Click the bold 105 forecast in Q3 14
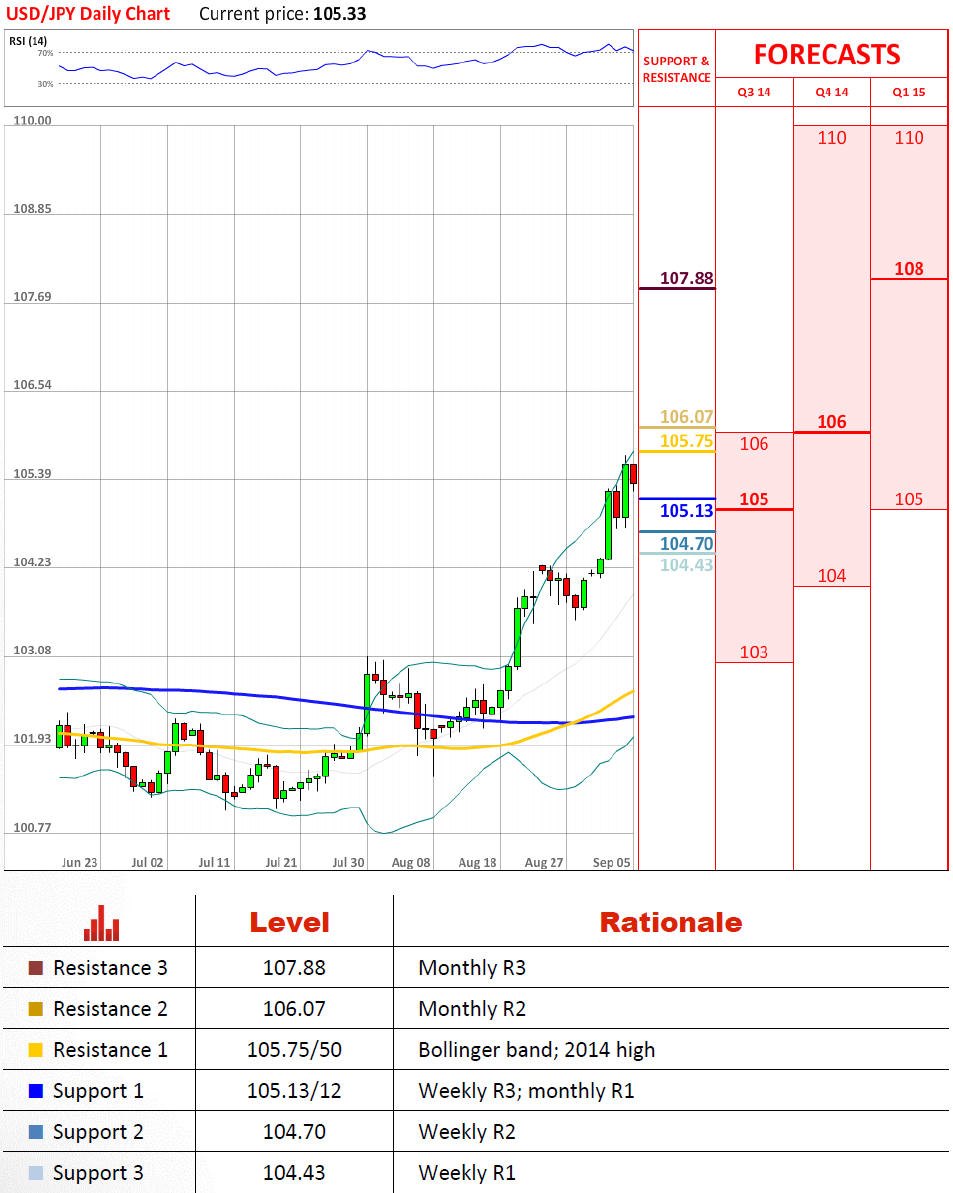The image size is (953, 1193). click(x=754, y=500)
